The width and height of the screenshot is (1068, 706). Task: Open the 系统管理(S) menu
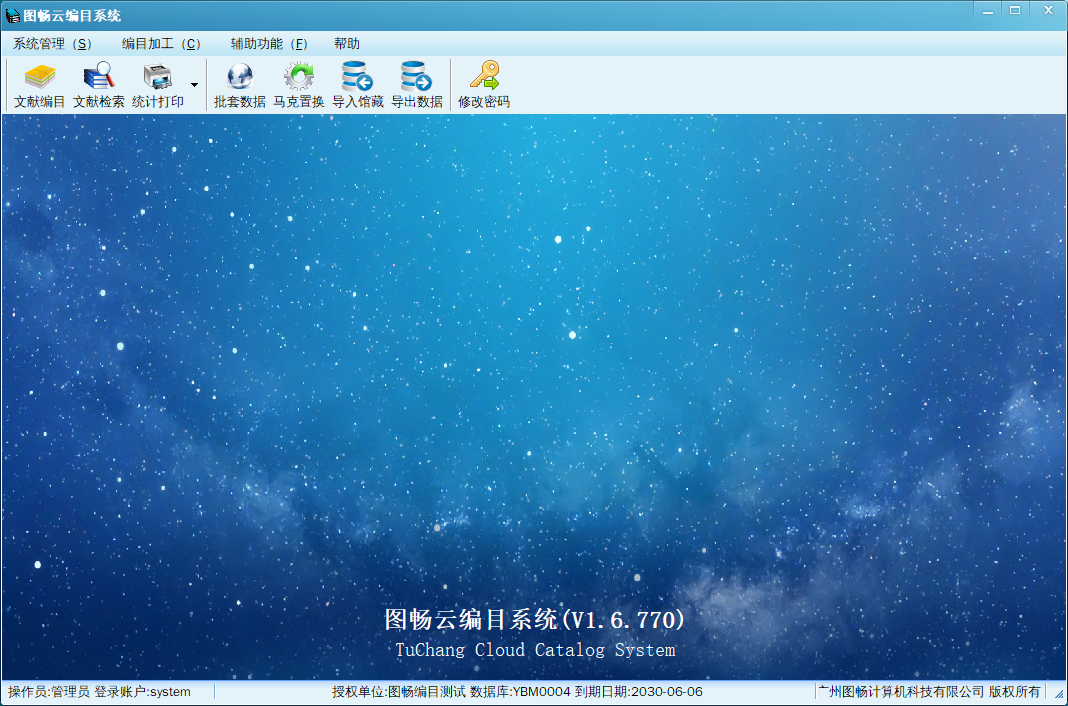(x=52, y=44)
